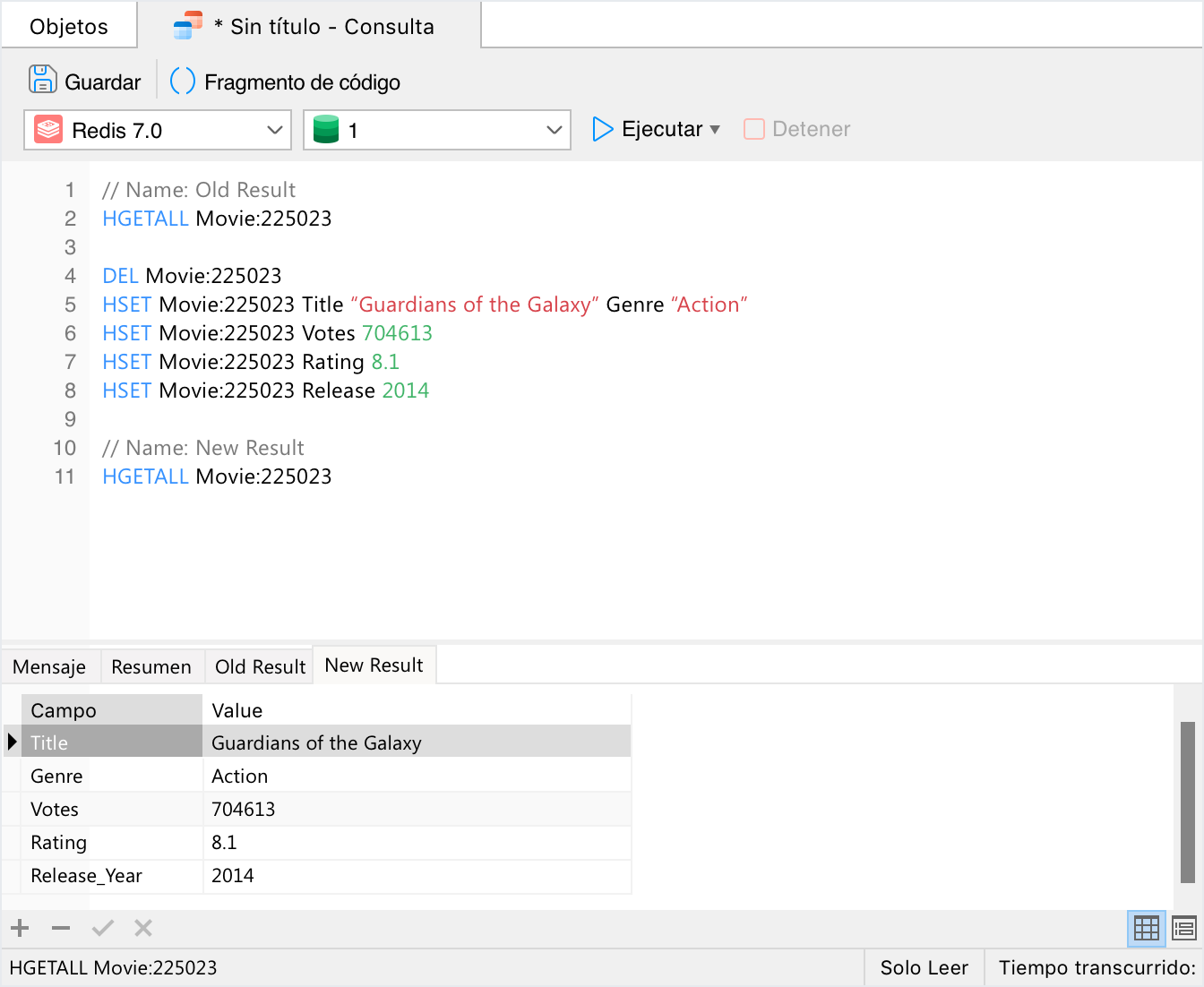Delete row using the minus icon
This screenshot has height=987, width=1204.
[61, 928]
